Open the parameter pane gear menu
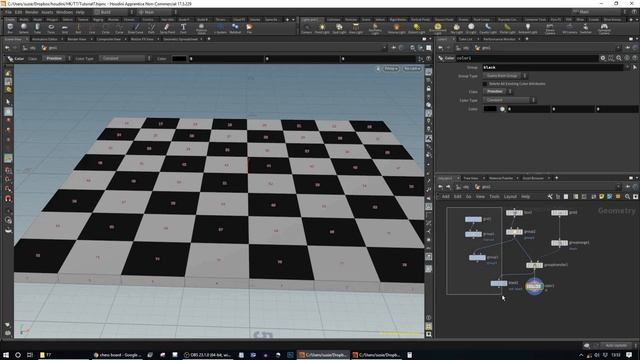Screen dimensions: 640x360 (603, 58)
